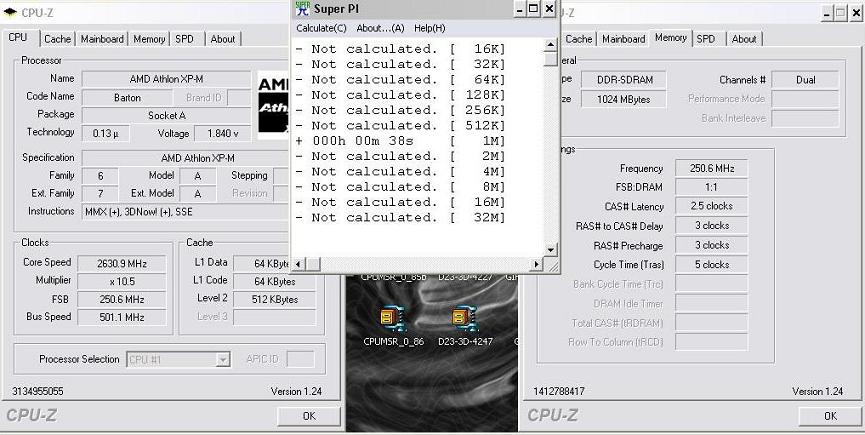Click L1 Code value 64 KBytes

(275, 281)
